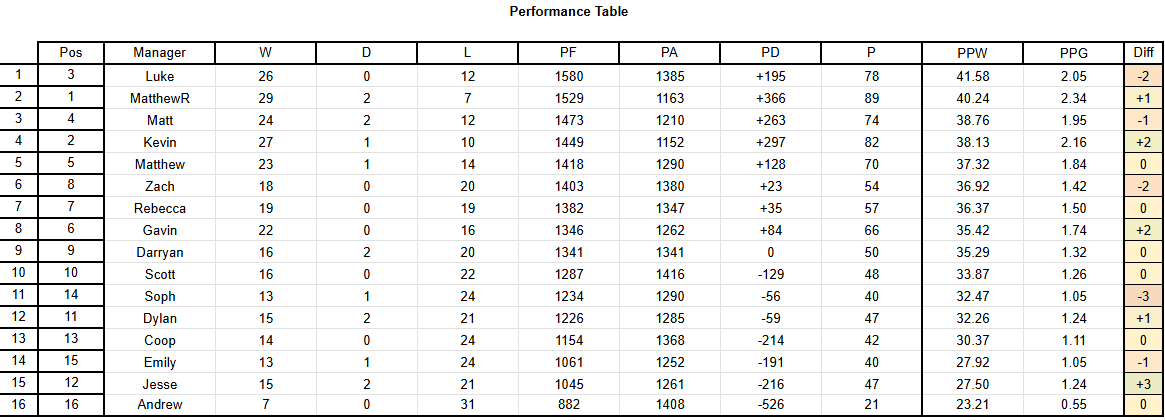The width and height of the screenshot is (1165, 420).
Task: Click Kevin's +297 point difference cell
Action: (x=770, y=143)
